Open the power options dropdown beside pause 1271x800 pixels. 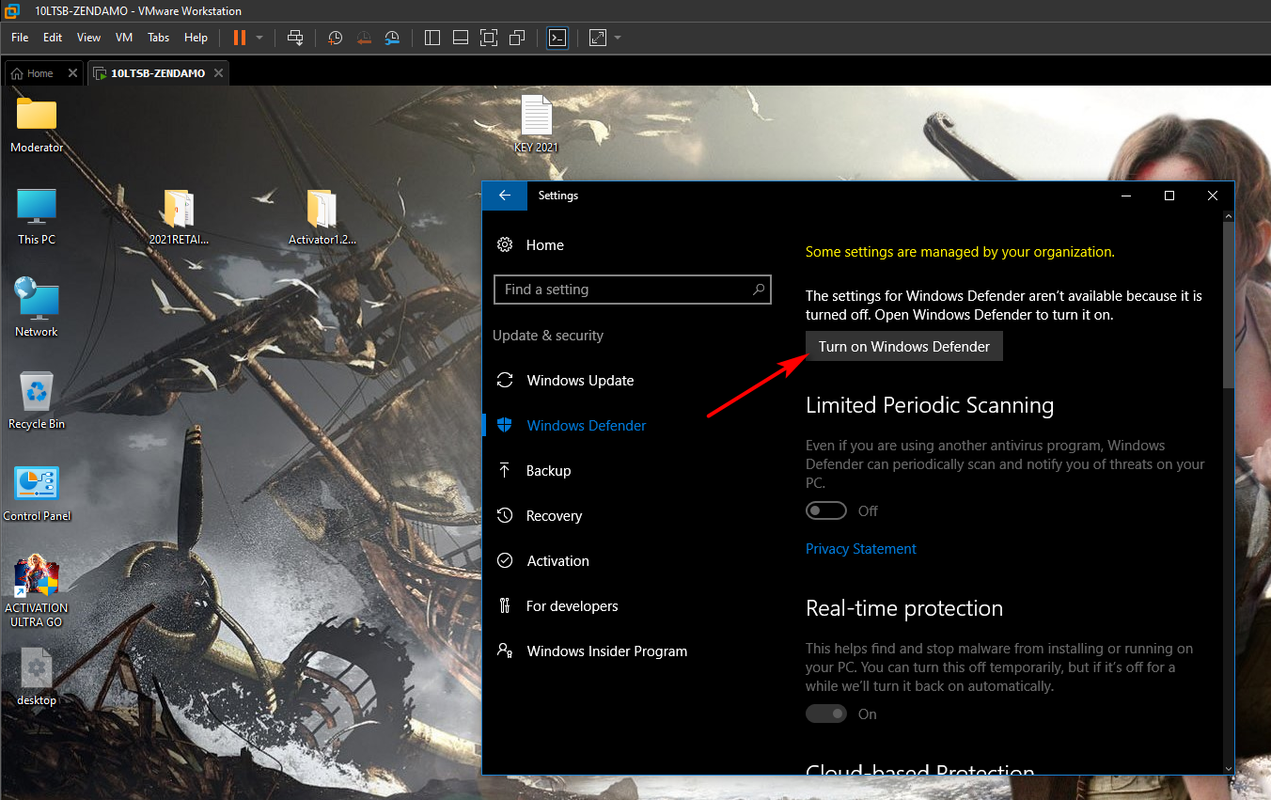coord(260,37)
